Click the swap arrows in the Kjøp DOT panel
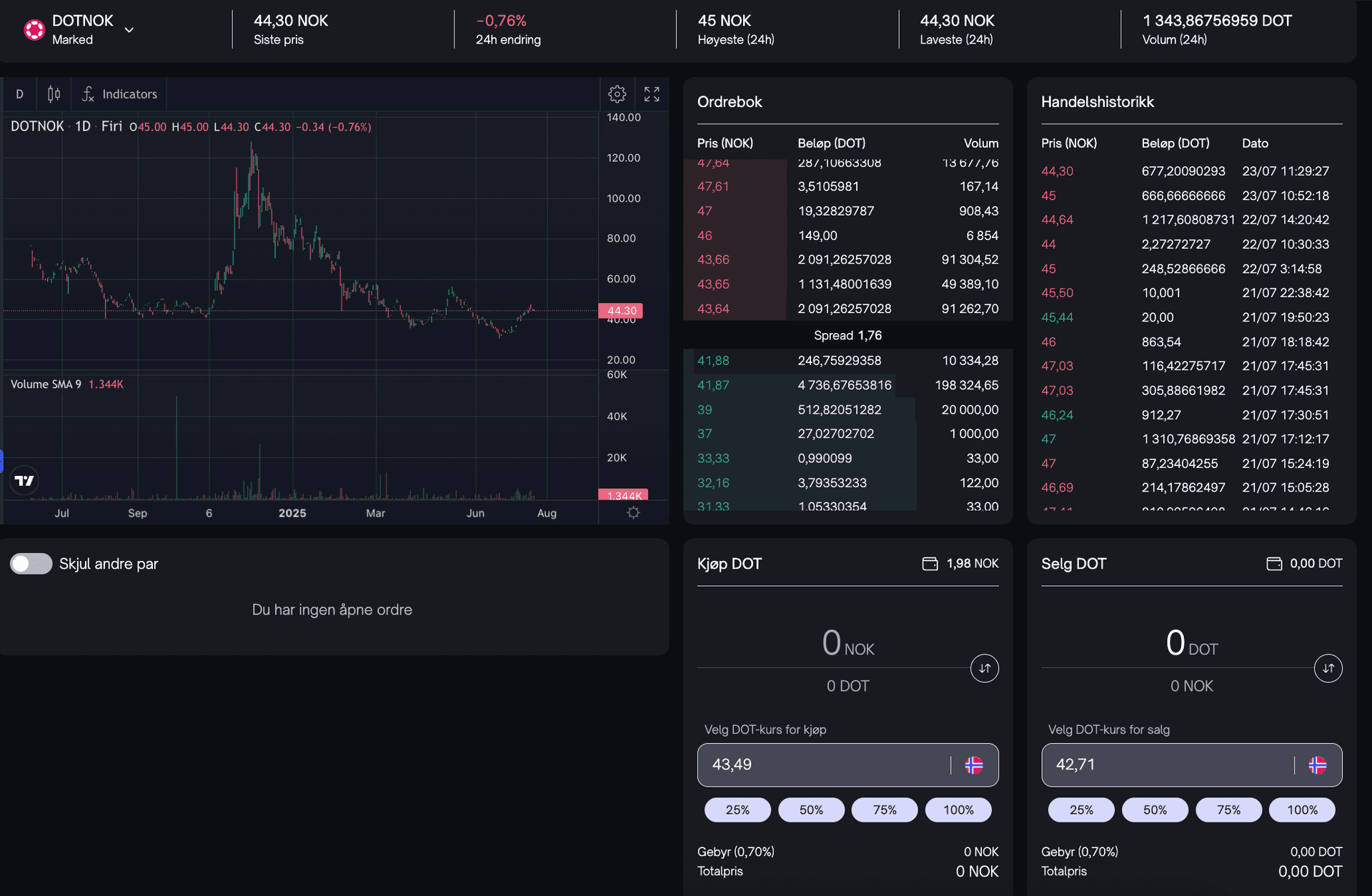 pyautogui.click(x=984, y=668)
